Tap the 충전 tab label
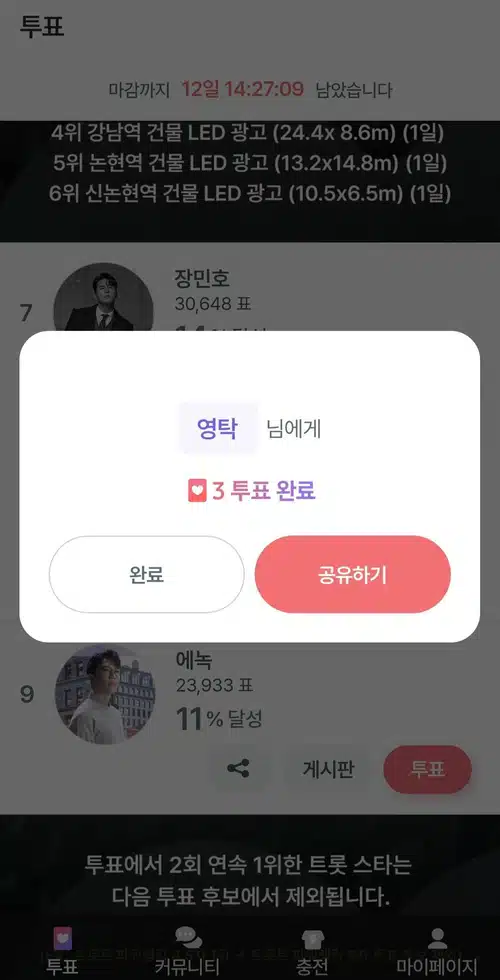The height and width of the screenshot is (980, 500). pyautogui.click(x=312, y=967)
